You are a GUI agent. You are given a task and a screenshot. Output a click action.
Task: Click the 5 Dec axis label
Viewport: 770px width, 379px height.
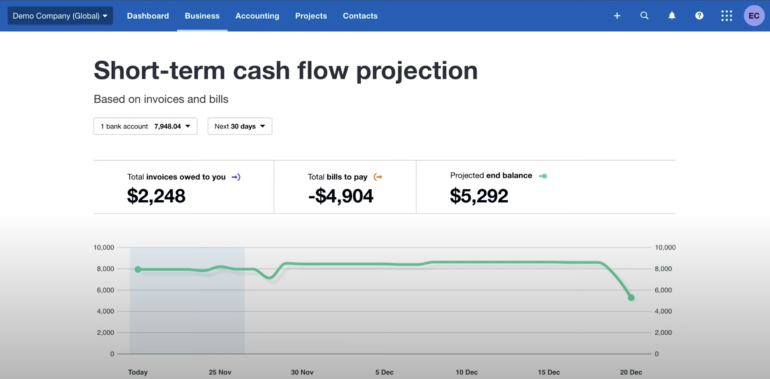tap(384, 372)
